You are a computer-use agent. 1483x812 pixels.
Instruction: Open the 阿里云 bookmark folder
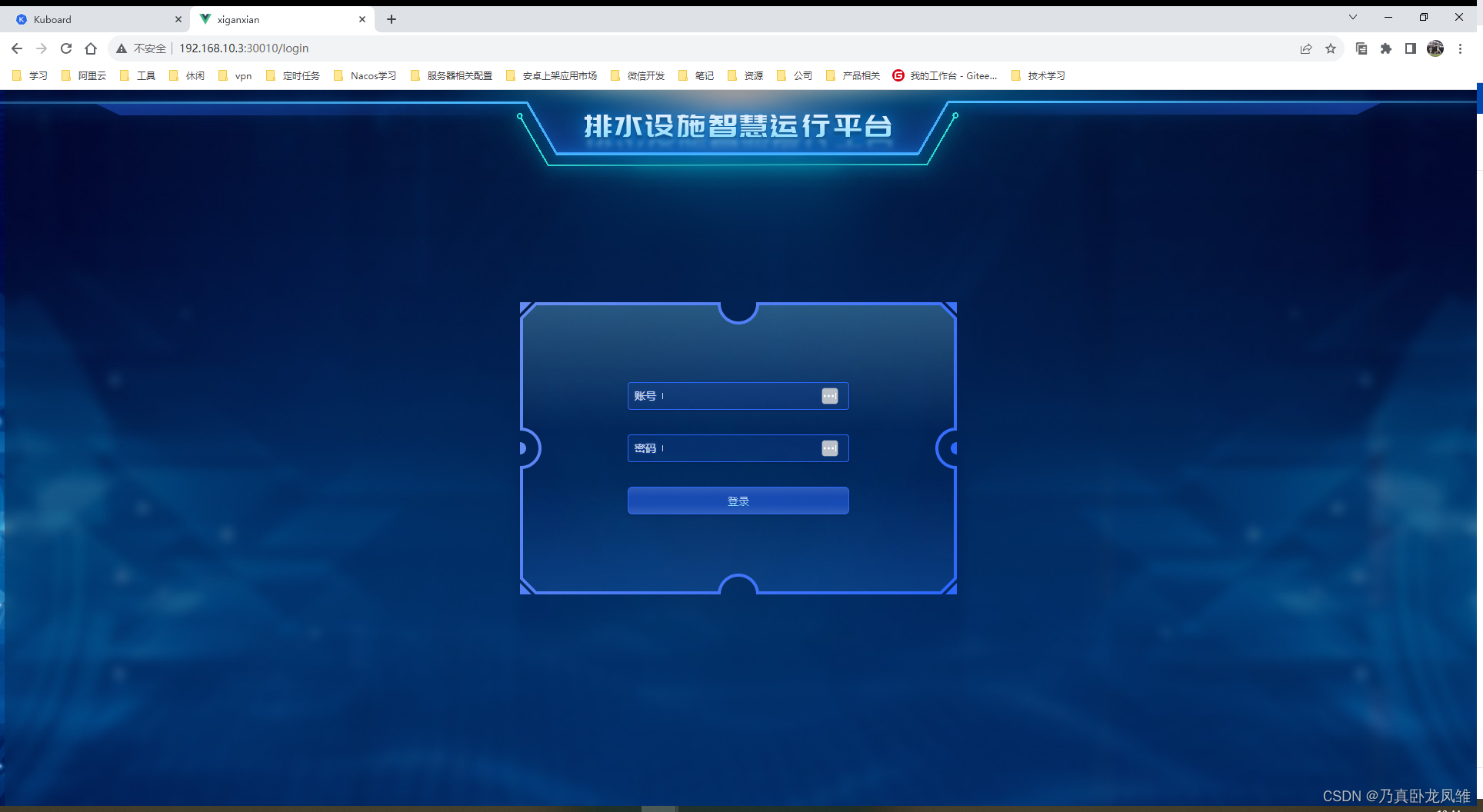[x=84, y=75]
